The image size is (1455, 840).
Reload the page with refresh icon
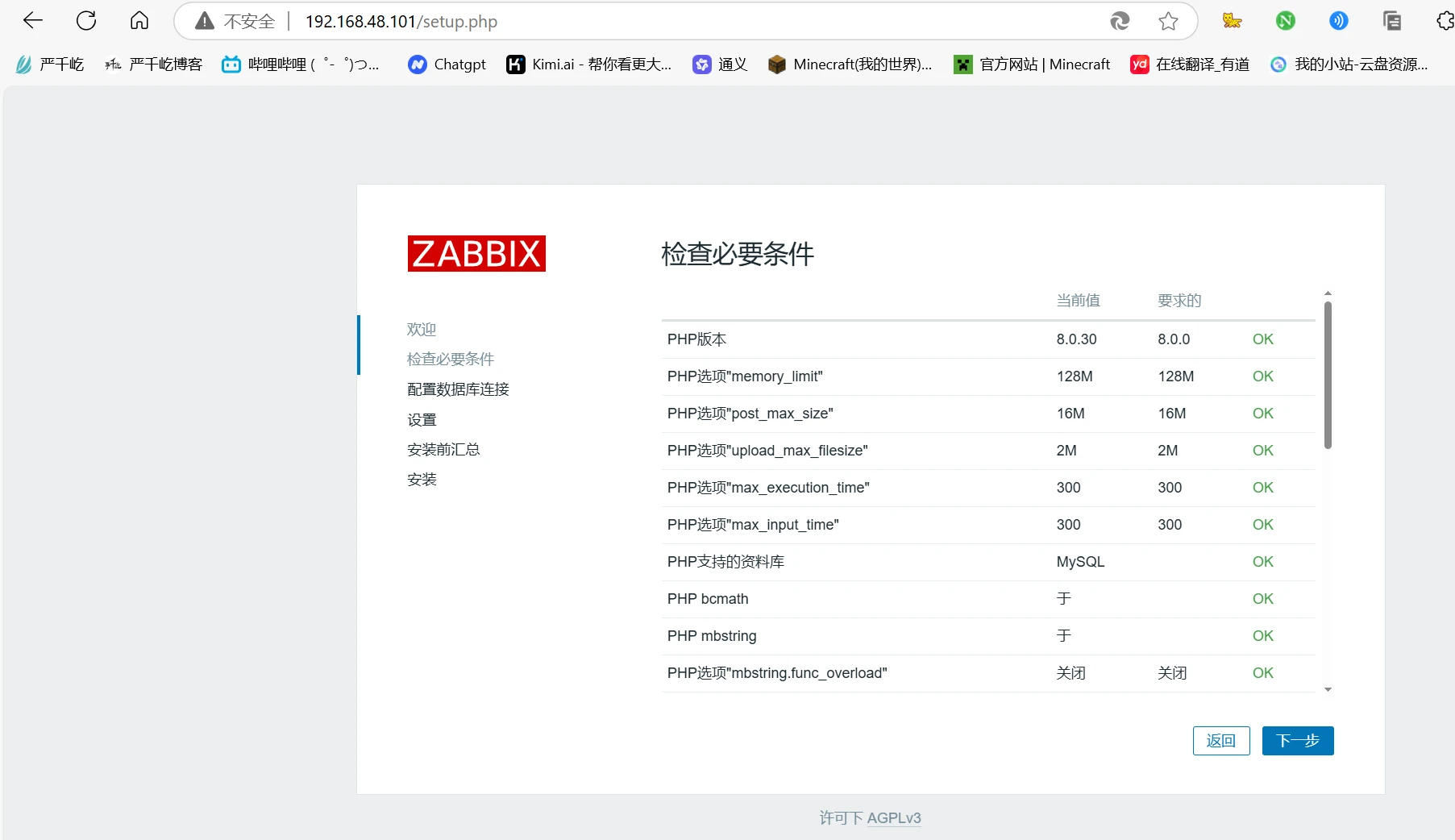[86, 21]
